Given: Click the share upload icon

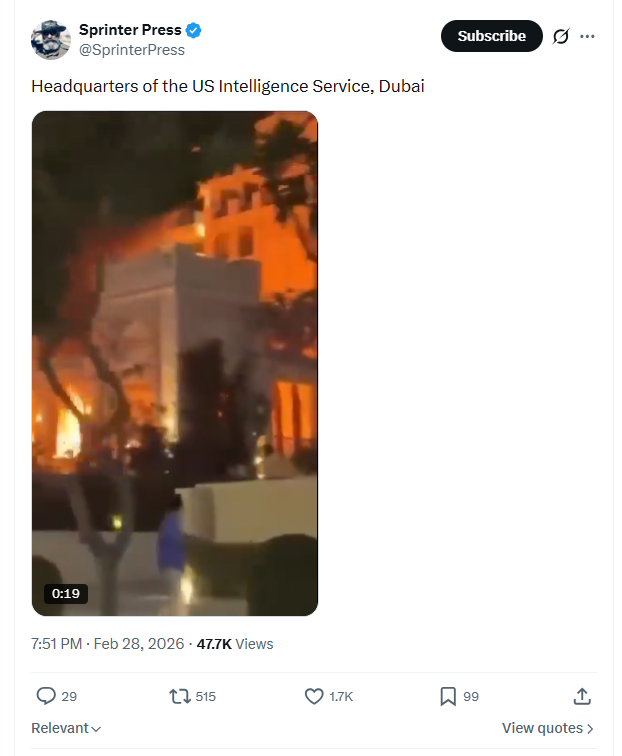Looking at the screenshot, I should click(582, 696).
